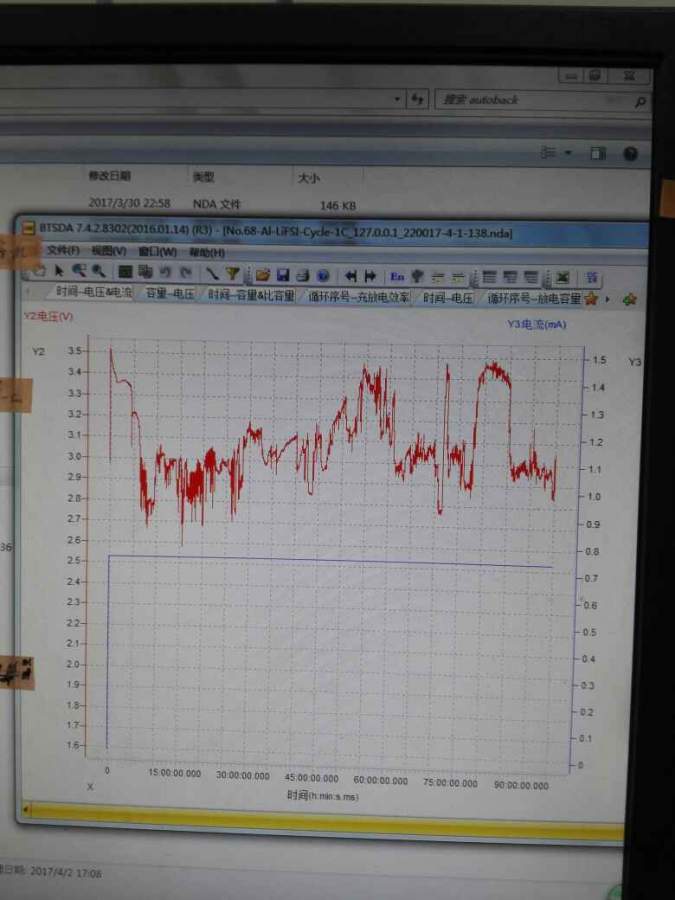Open the yellow funnel filter tool
Image resolution: width=675 pixels, height=900 pixels.
[232, 273]
